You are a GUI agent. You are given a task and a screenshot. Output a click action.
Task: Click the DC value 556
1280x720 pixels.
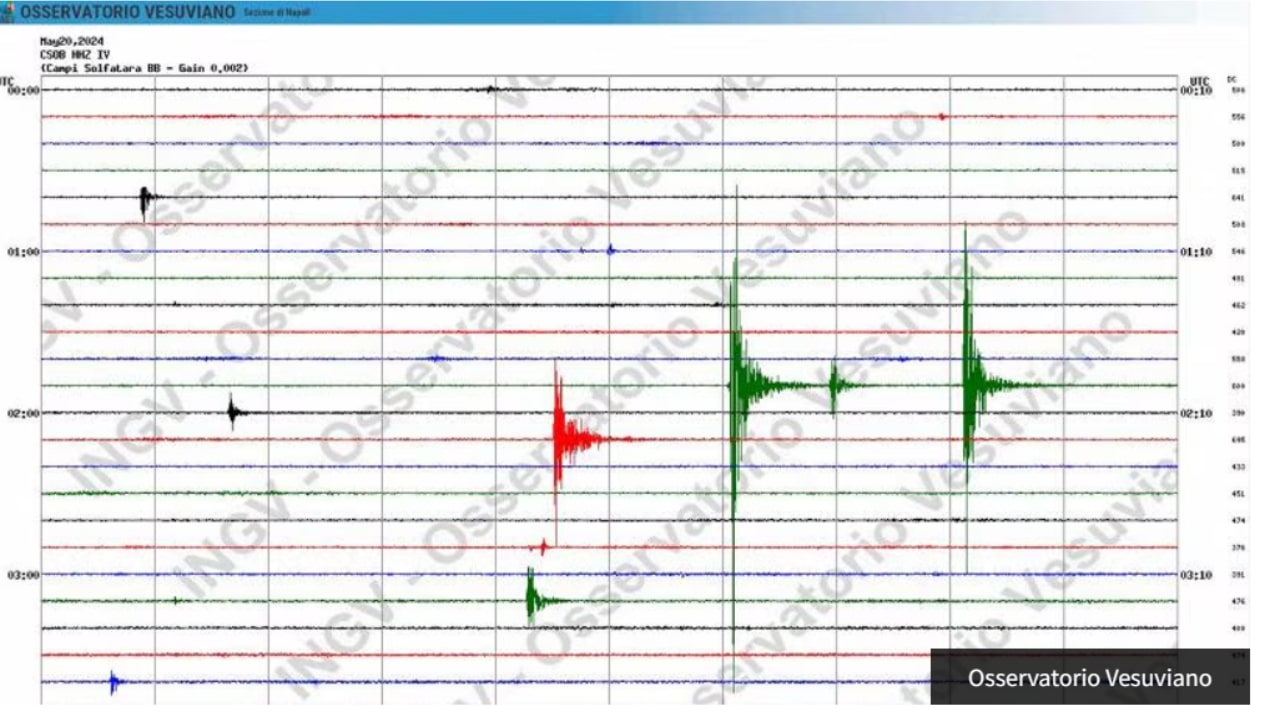click(x=1238, y=117)
